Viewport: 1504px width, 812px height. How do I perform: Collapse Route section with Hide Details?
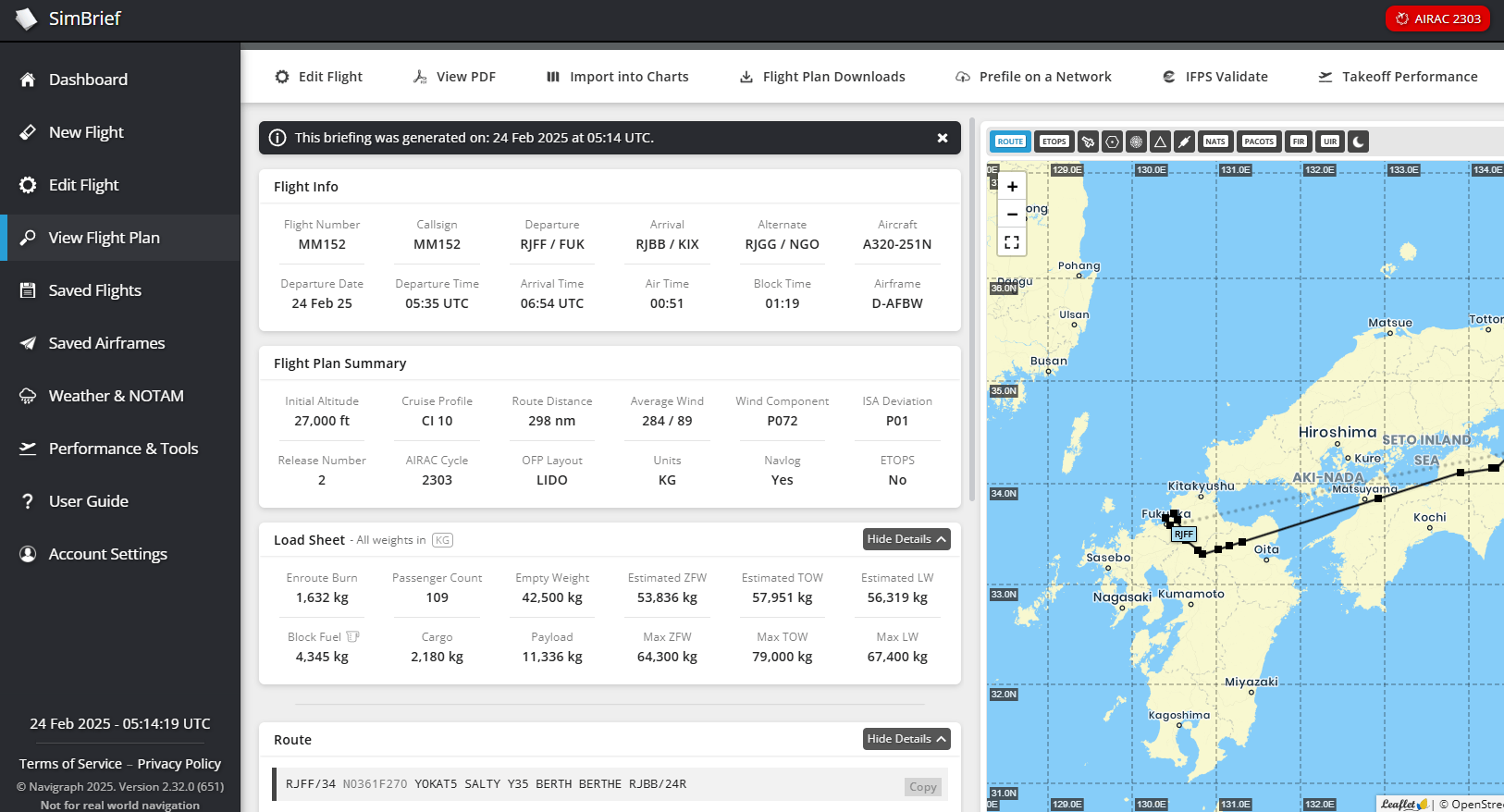coord(906,739)
